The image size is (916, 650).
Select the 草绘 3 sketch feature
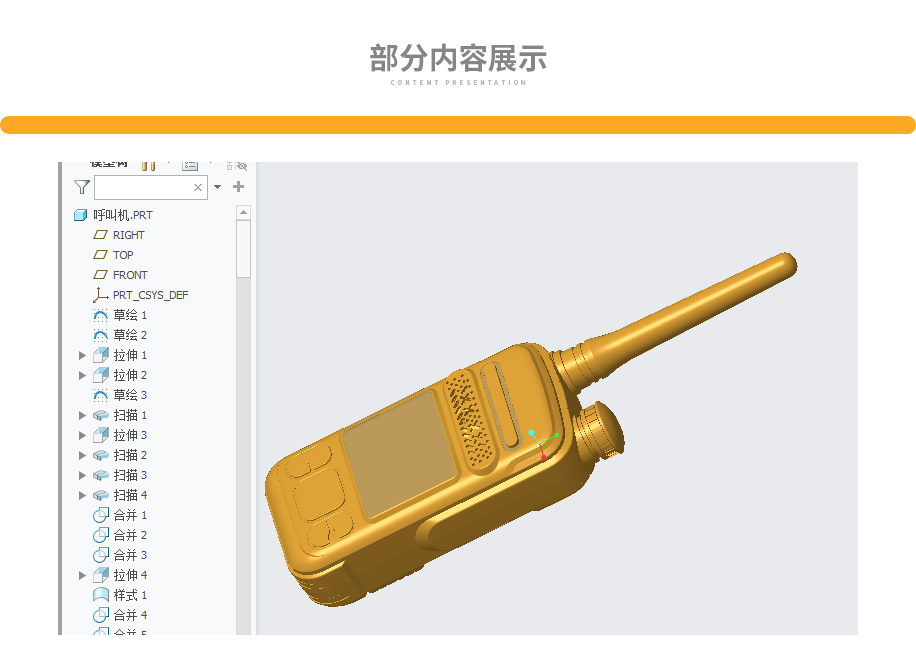120,395
